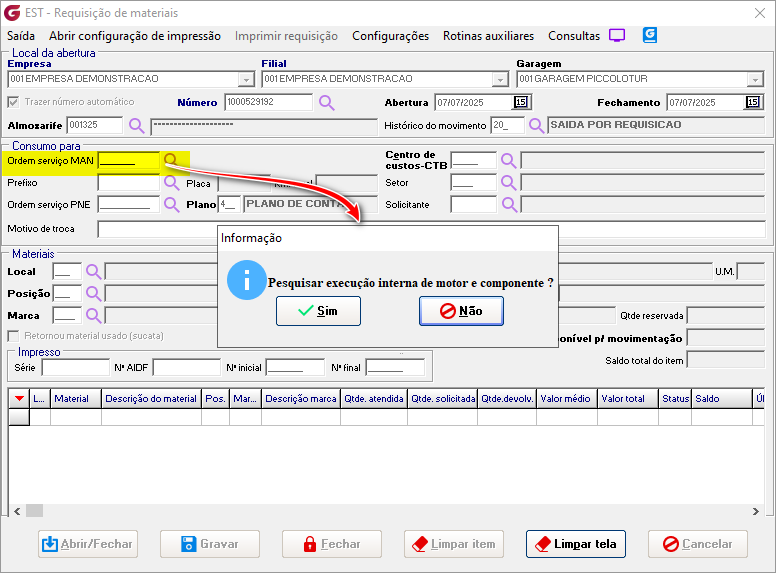Click Prefixo search magnifier icon
The height and width of the screenshot is (573, 776).
(x=171, y=183)
